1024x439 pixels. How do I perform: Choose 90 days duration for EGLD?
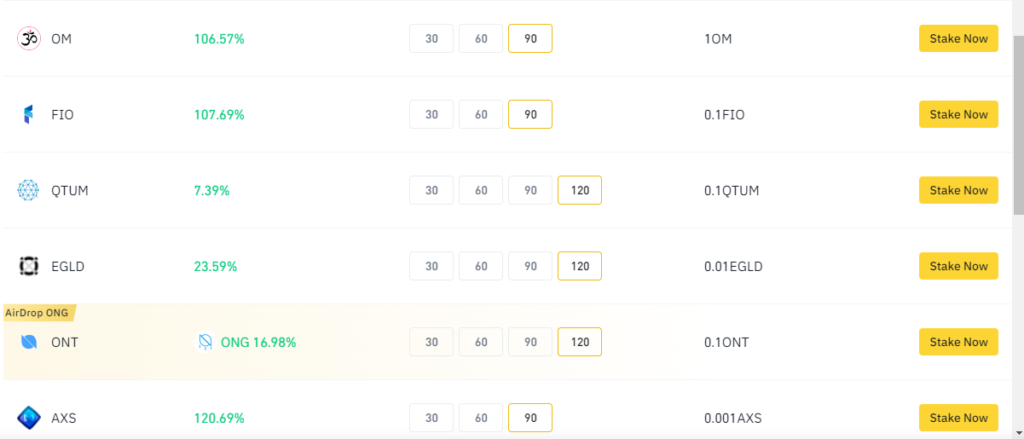[x=530, y=266]
